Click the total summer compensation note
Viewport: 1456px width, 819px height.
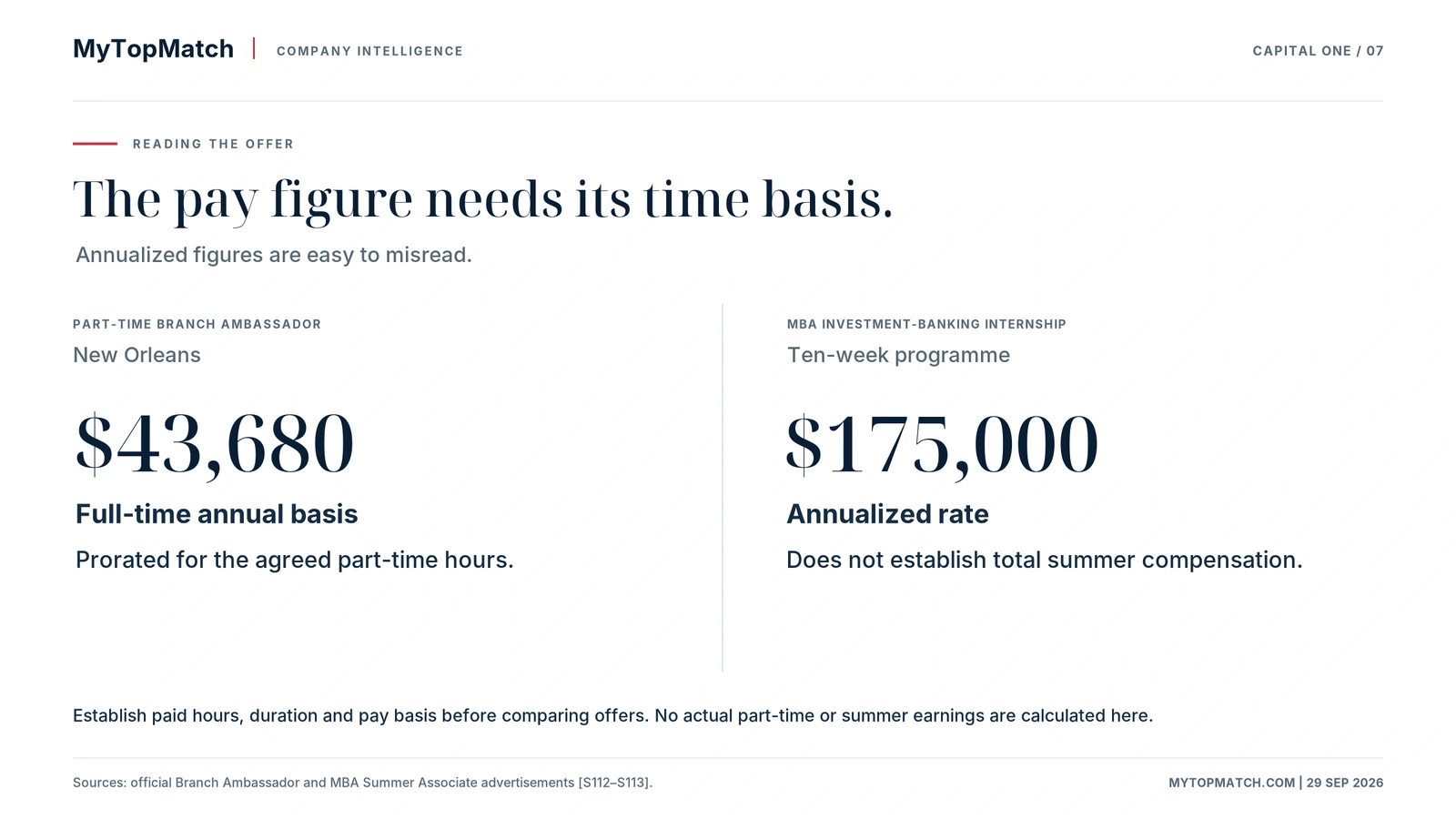point(1045,560)
